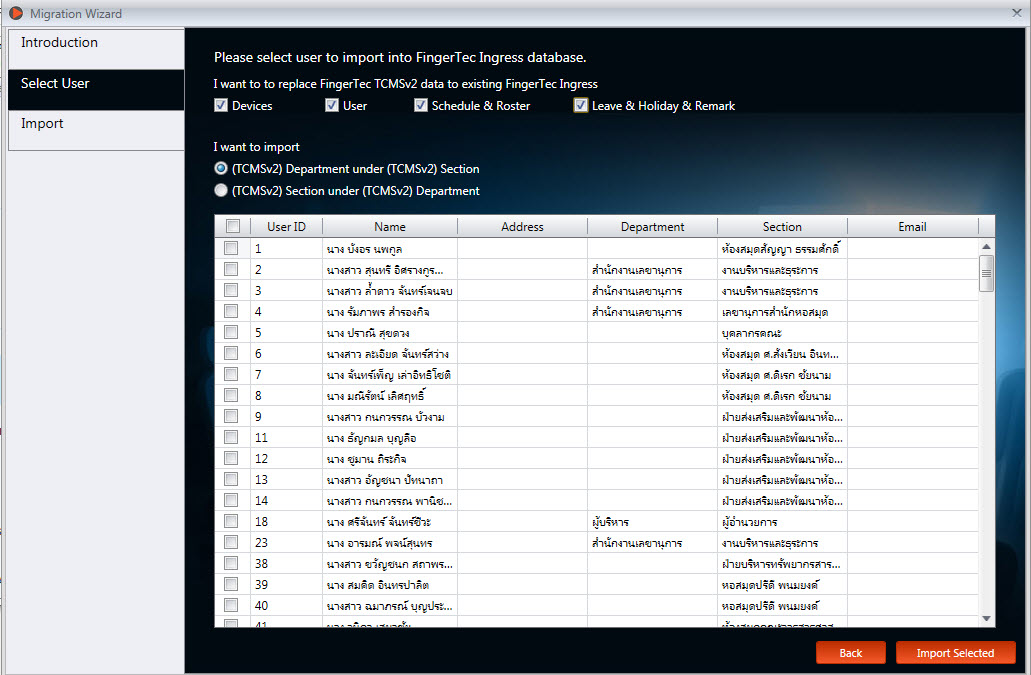The height and width of the screenshot is (675, 1031).
Task: Check the select-all header checkbox
Action: pos(233,226)
